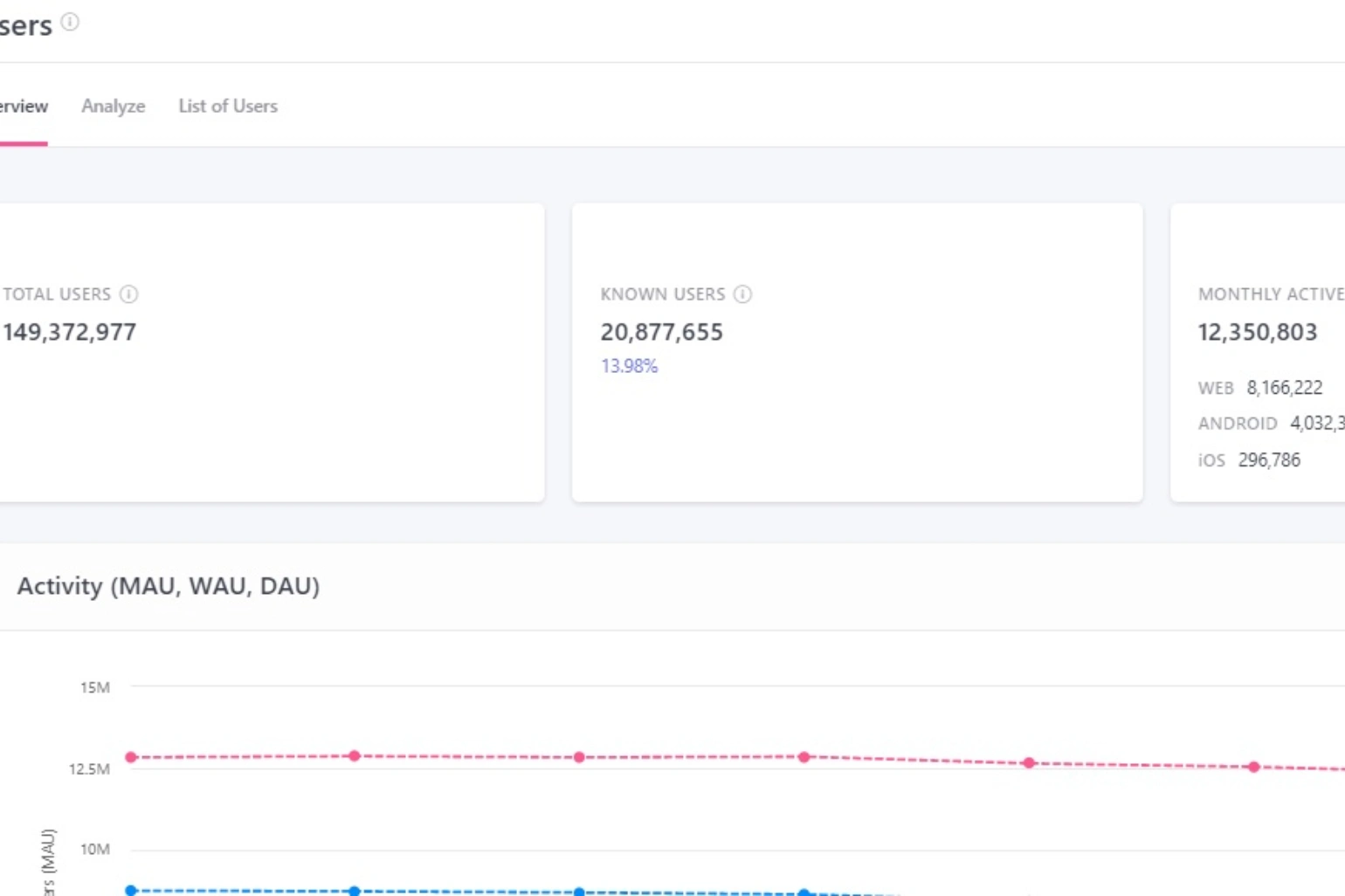This screenshot has height=896, width=1345.
Task: Switch to the Analyze tab
Action: [114, 107]
